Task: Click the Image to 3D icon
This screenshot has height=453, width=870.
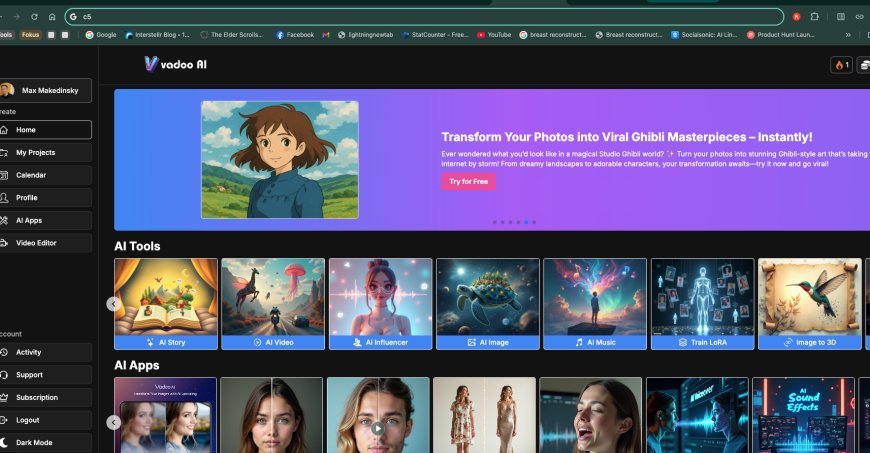Action: pos(788,343)
